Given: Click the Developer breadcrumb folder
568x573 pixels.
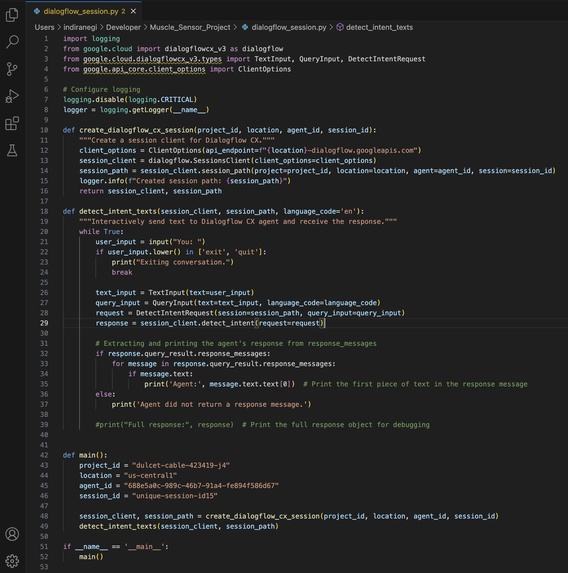Looking at the screenshot, I should point(123,27).
